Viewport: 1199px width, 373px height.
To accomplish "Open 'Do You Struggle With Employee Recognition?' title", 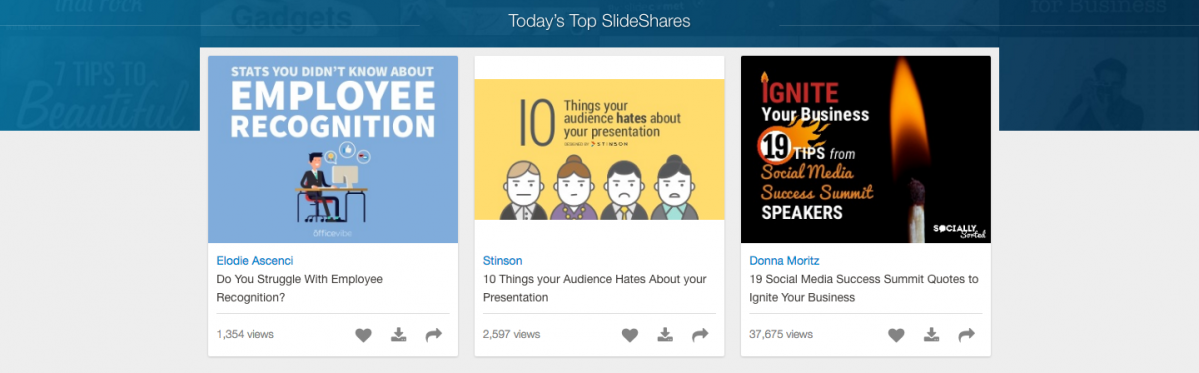I will coord(300,288).
